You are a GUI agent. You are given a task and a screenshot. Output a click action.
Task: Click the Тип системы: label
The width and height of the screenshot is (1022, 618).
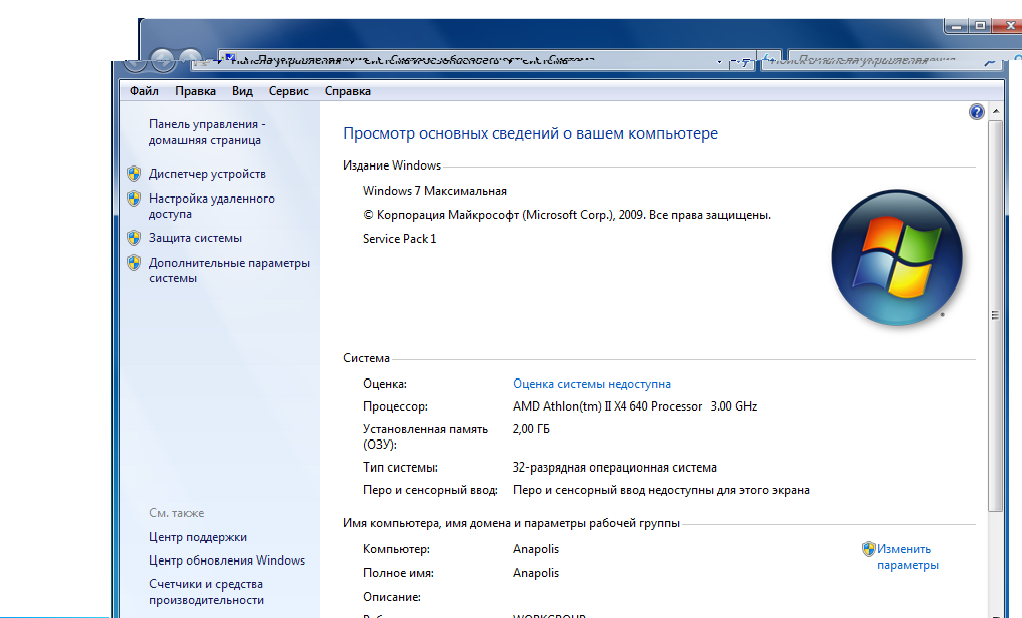[x=400, y=467]
